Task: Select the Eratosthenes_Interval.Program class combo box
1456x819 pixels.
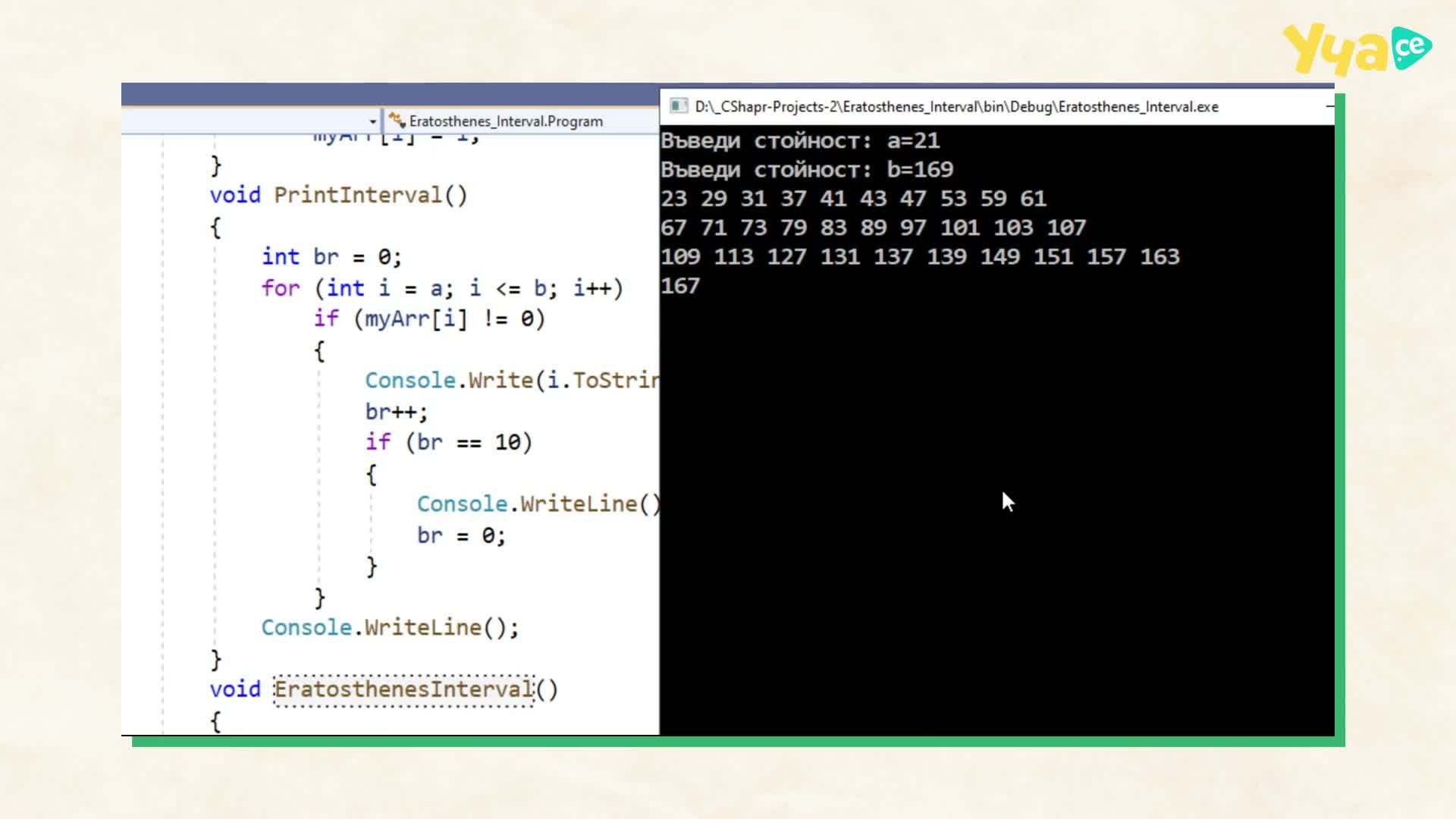Action: (521, 121)
